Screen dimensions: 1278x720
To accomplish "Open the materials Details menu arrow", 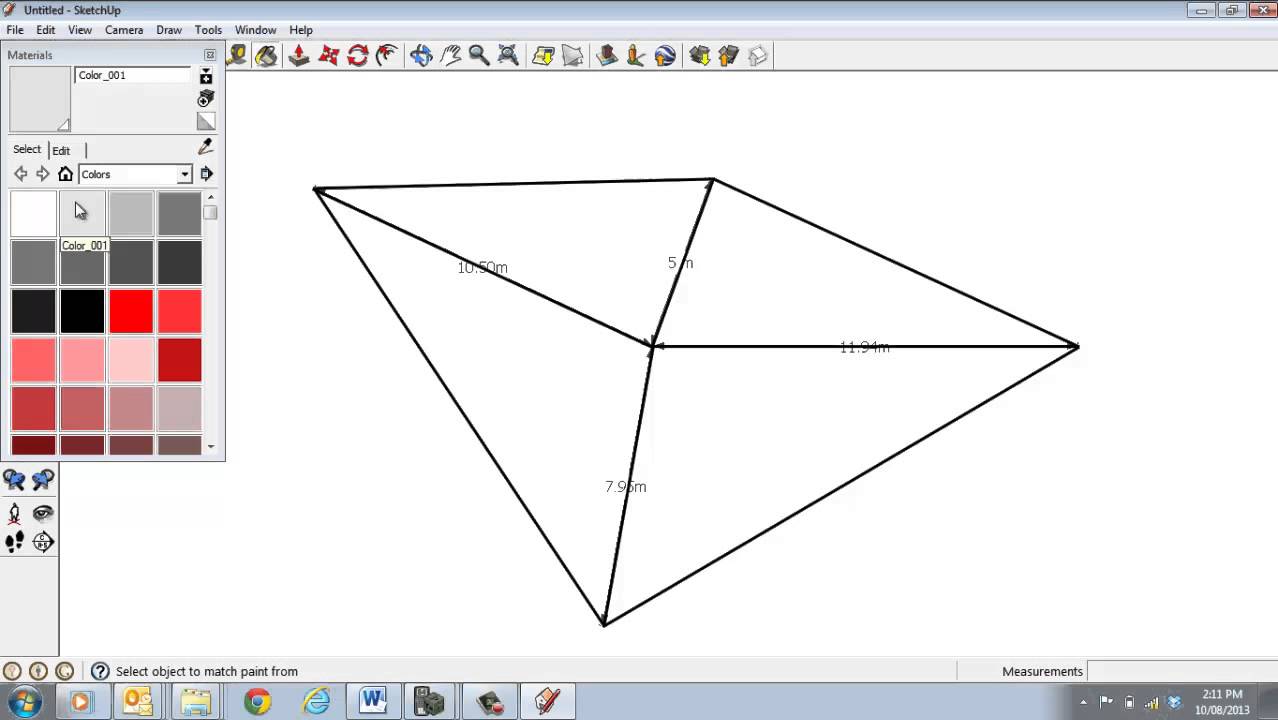I will pos(206,174).
